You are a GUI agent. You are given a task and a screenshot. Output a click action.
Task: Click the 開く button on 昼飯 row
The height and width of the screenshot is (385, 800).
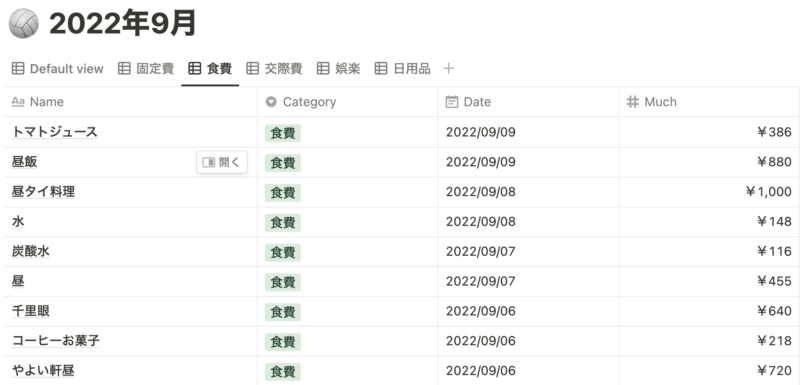[222, 162]
